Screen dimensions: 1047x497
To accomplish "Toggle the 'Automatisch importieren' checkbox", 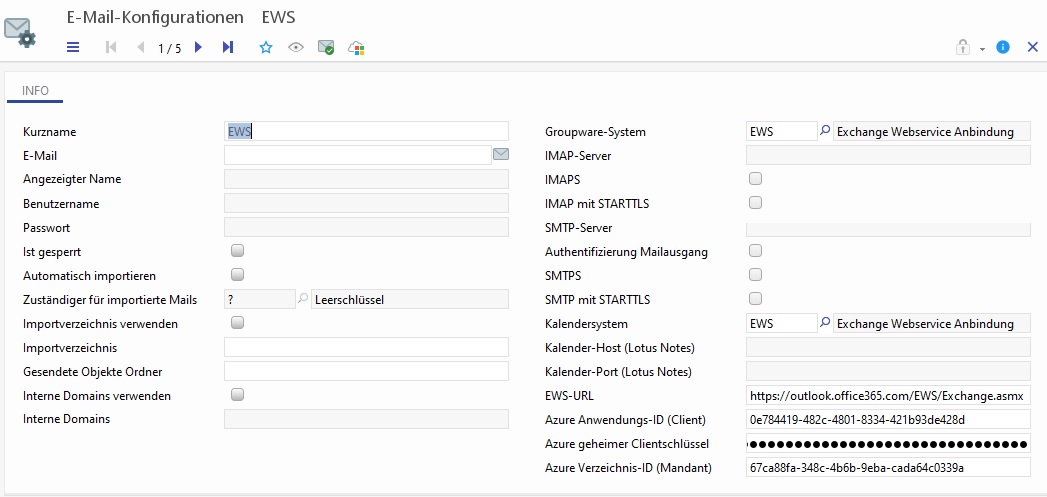I will (238, 275).
